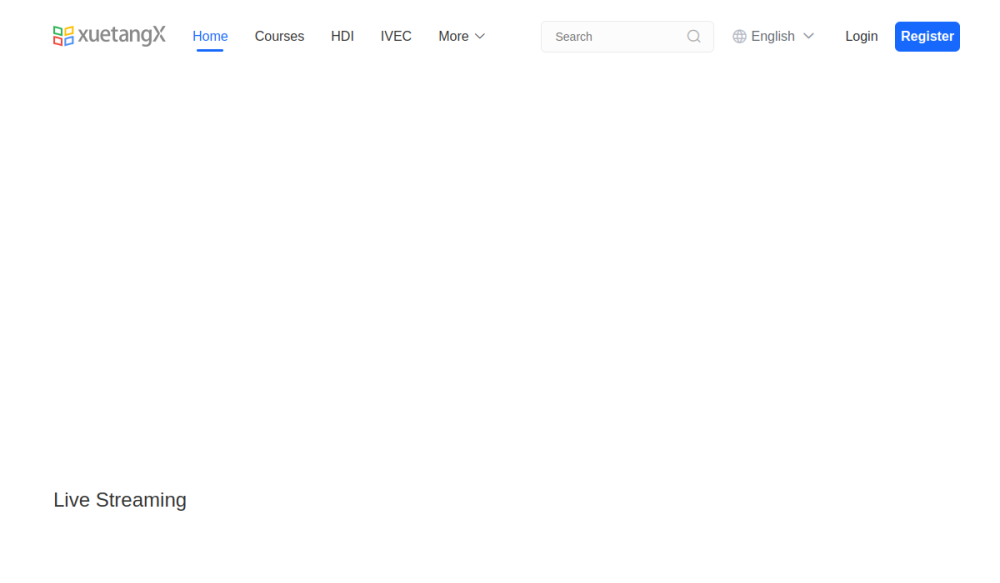
Task: Click the globe language icon
Action: pyautogui.click(x=739, y=36)
